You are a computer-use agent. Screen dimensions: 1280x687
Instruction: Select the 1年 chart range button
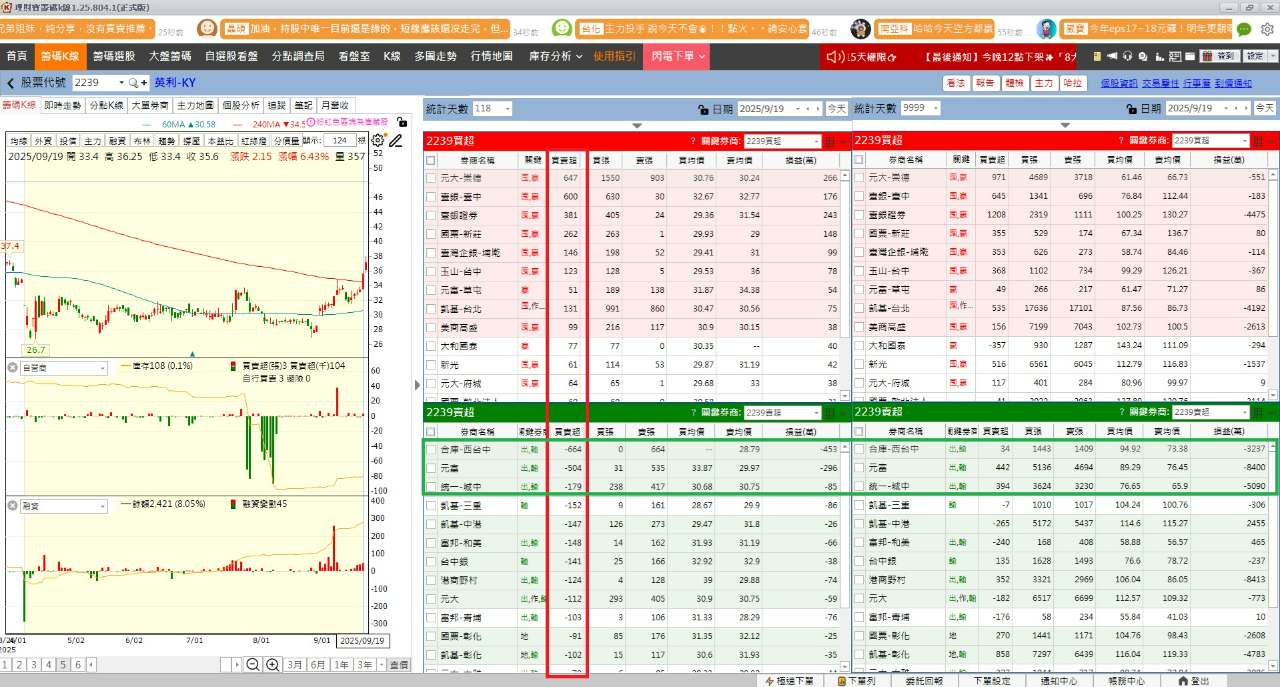[x=342, y=665]
